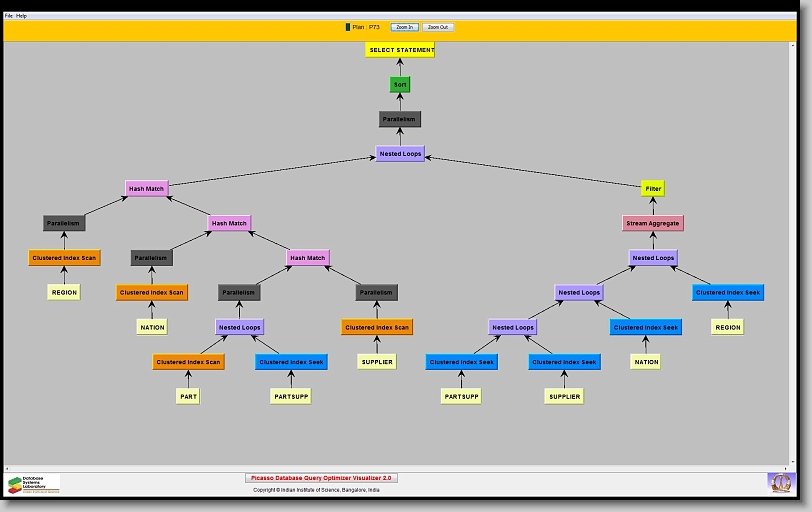Open the File menu

click(9, 16)
